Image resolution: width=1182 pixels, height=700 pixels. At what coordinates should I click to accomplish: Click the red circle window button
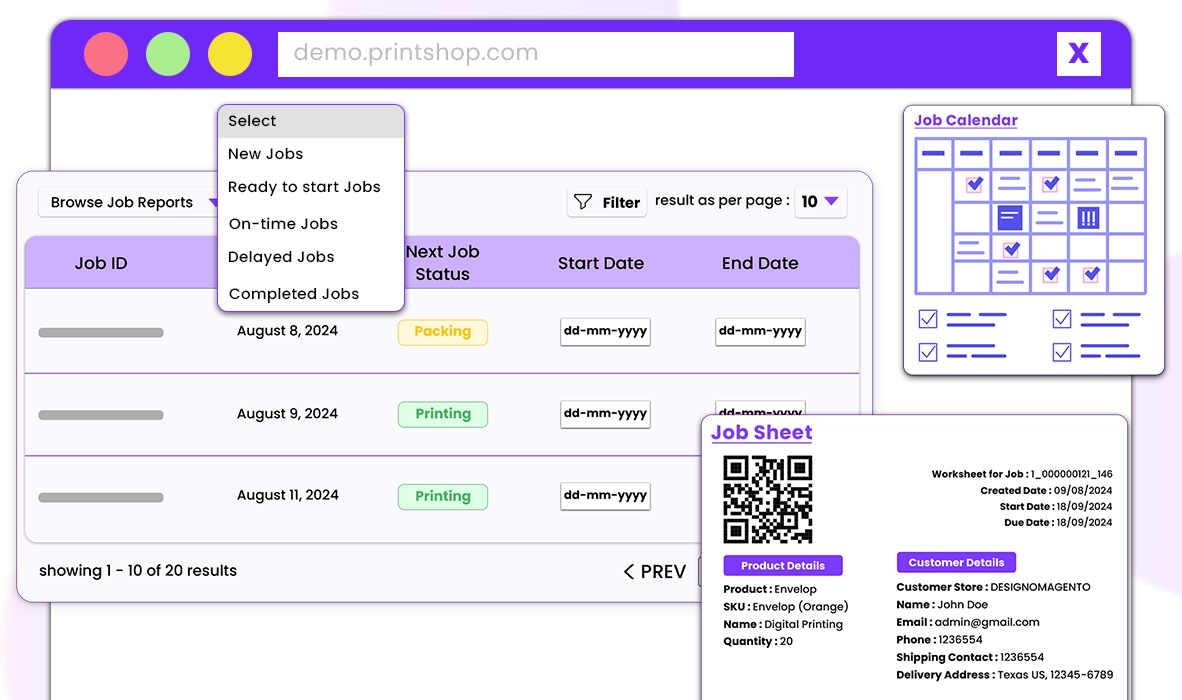[x=106, y=54]
